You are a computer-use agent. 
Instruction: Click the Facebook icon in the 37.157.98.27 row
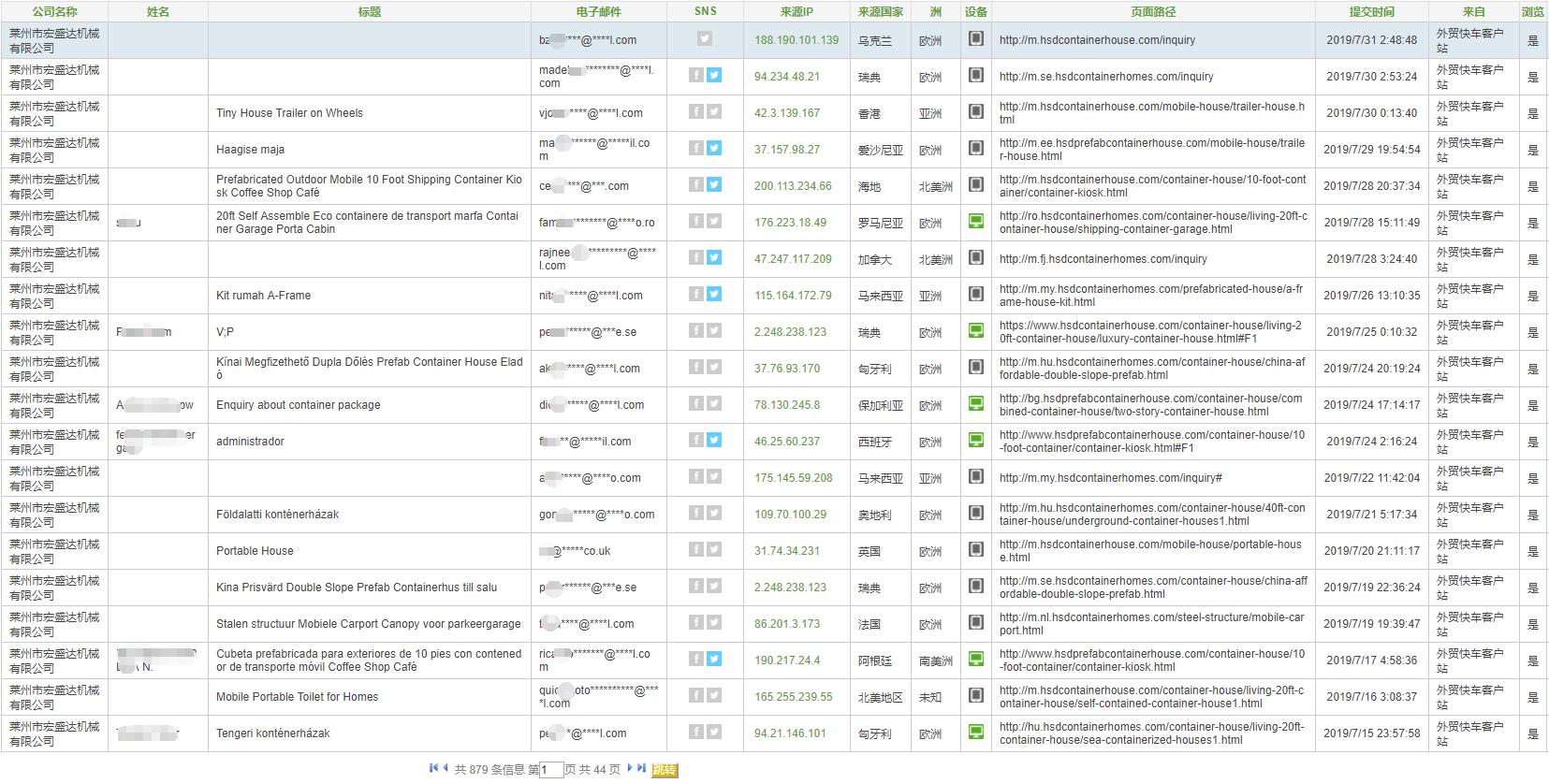point(695,148)
